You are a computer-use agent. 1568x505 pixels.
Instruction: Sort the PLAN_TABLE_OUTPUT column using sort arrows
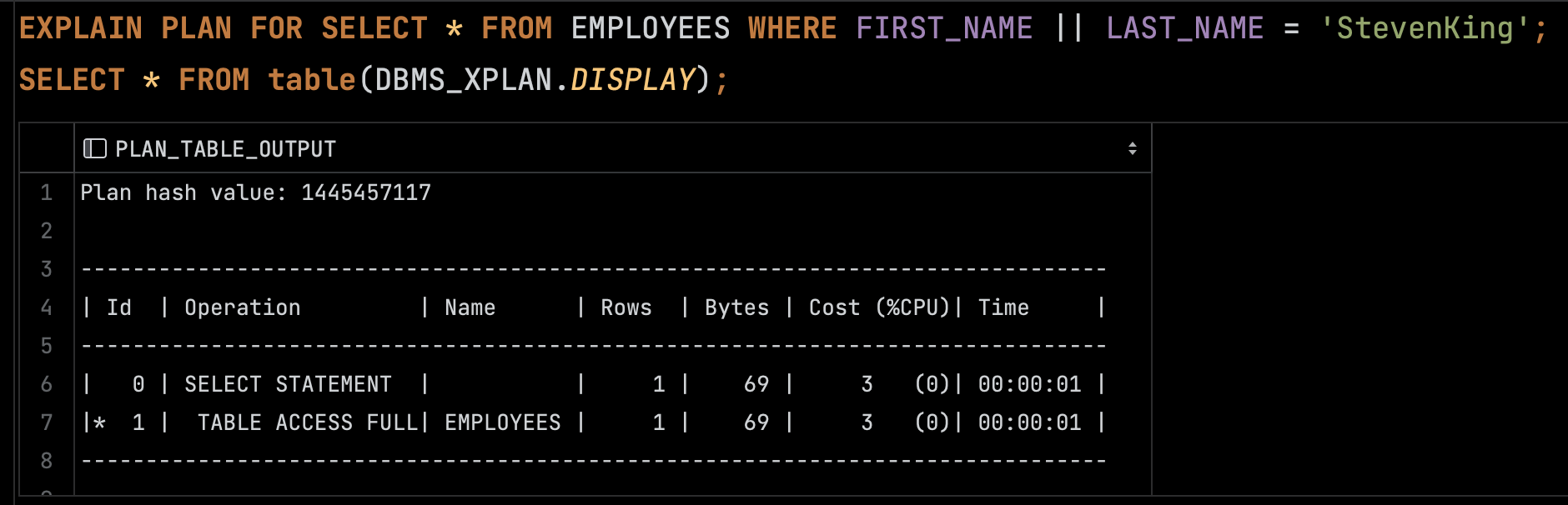1132,149
